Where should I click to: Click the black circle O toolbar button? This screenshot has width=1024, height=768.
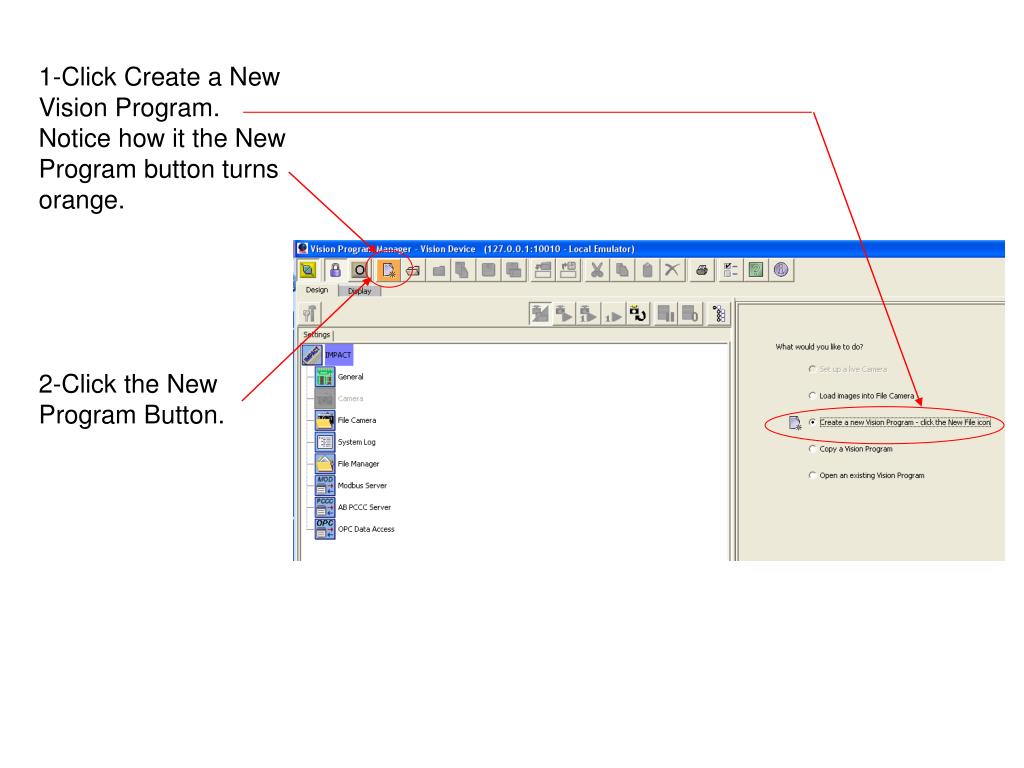[x=360, y=270]
